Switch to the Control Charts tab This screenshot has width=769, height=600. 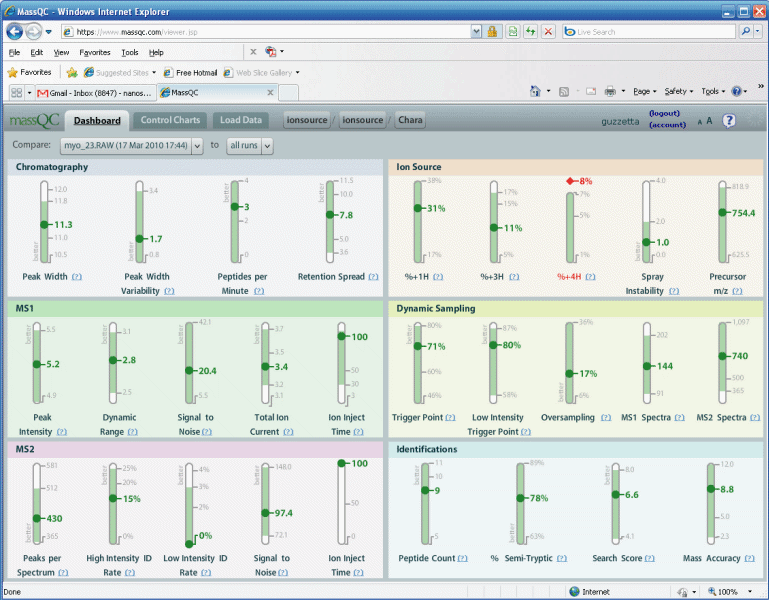coord(170,120)
